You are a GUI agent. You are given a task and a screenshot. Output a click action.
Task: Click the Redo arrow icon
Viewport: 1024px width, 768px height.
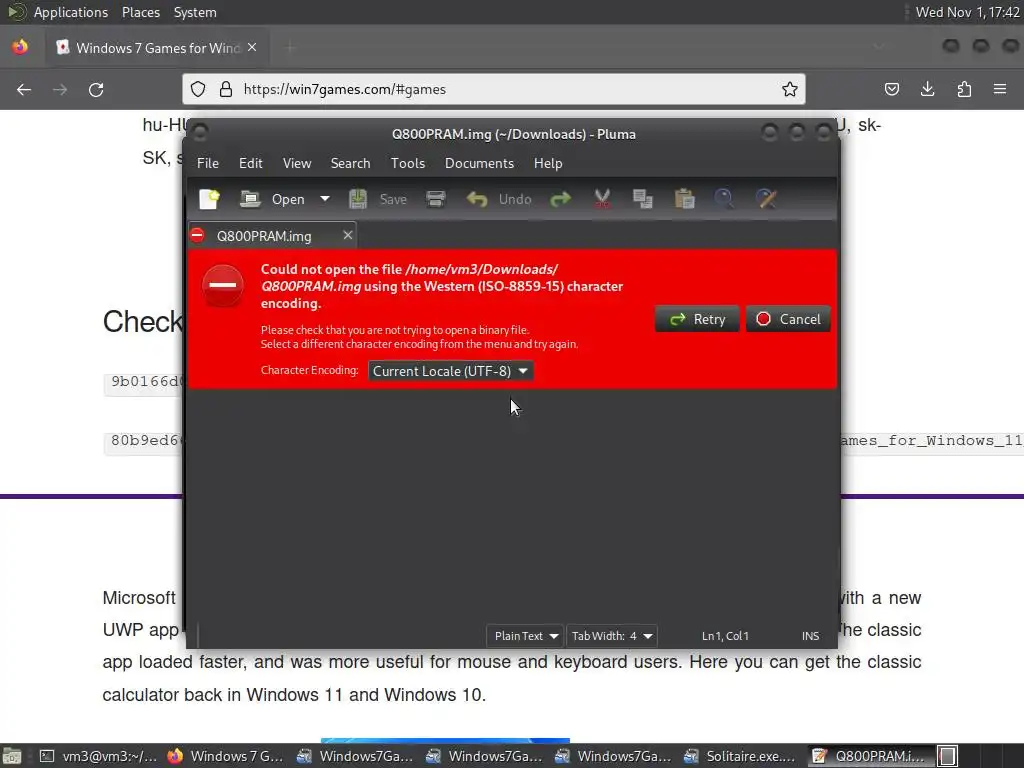click(560, 199)
